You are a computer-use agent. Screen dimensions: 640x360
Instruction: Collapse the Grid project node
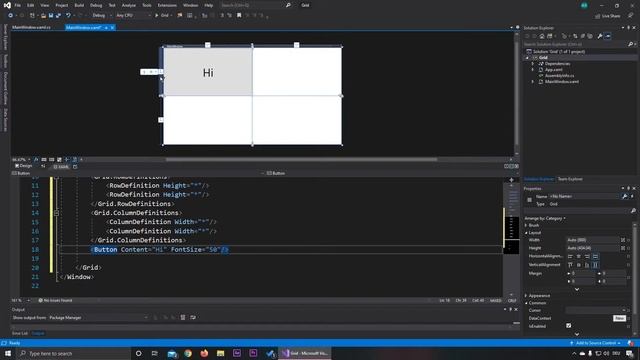pyautogui.click(x=527, y=58)
